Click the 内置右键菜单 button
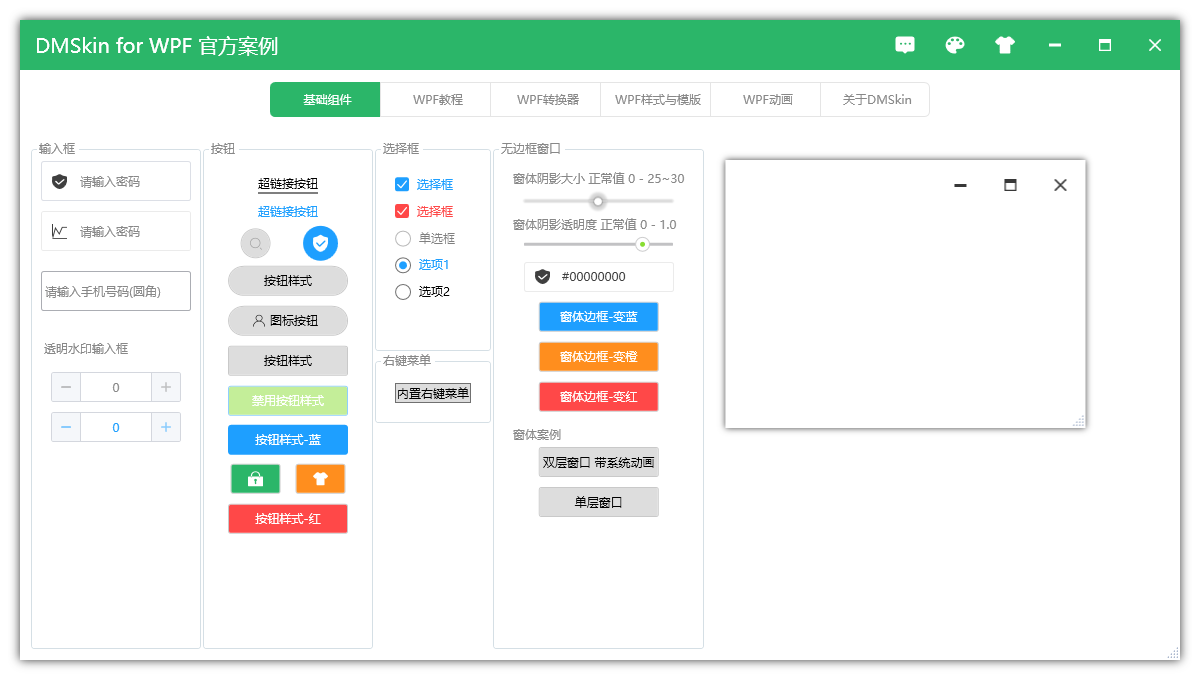 [432, 393]
